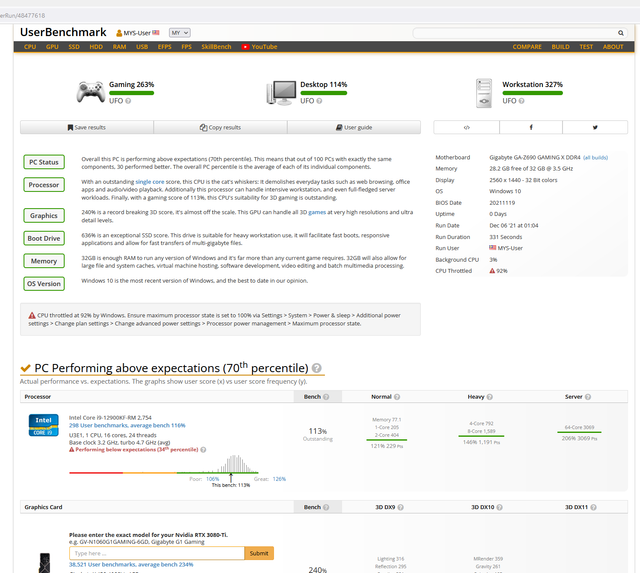Open help icon beside 3D DX9
The height and width of the screenshot is (573, 640).
401,507
